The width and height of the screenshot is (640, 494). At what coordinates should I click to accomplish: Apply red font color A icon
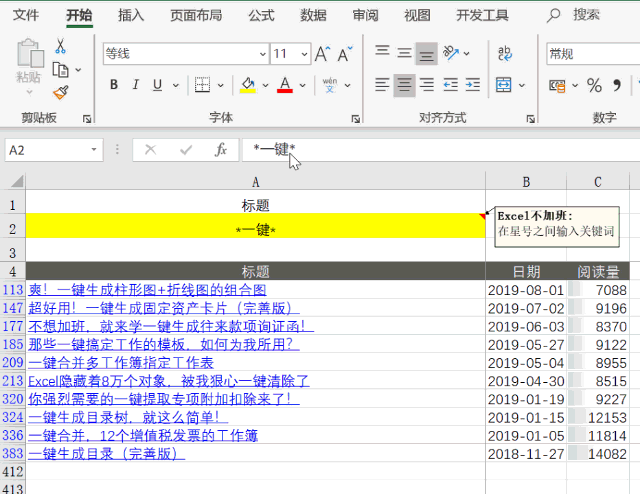click(285, 85)
